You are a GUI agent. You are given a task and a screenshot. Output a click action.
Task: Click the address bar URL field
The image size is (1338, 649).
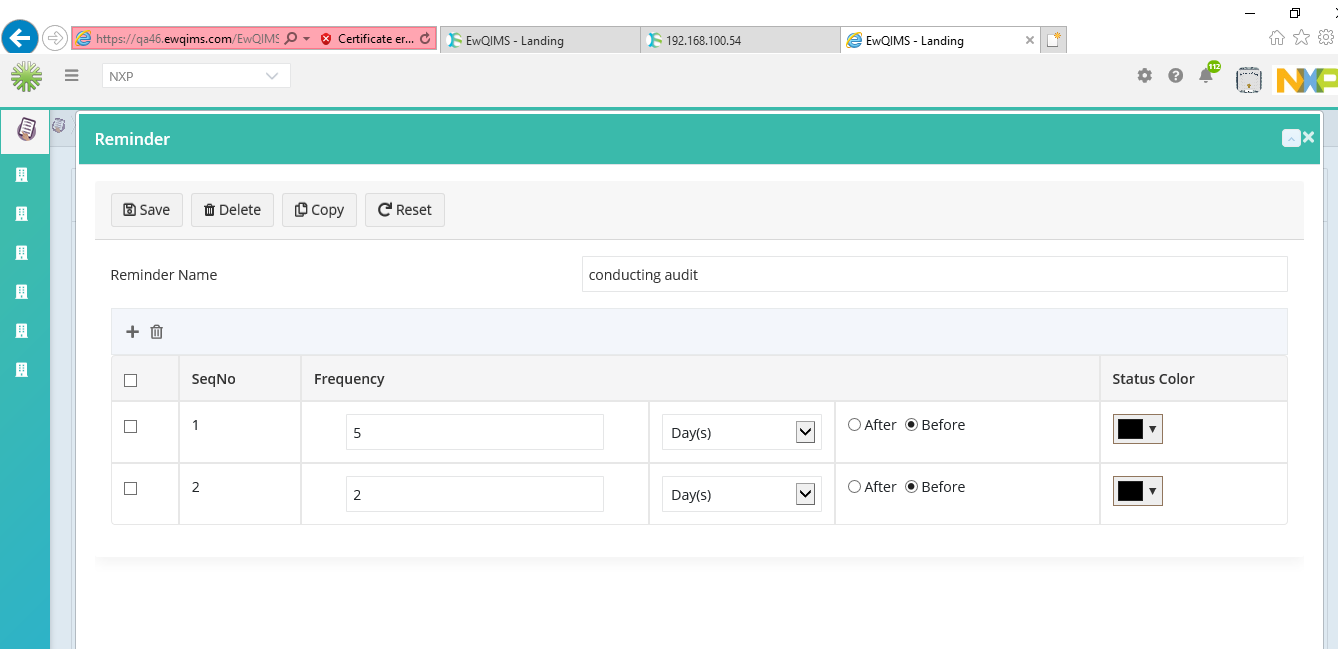pyautogui.click(x=186, y=39)
